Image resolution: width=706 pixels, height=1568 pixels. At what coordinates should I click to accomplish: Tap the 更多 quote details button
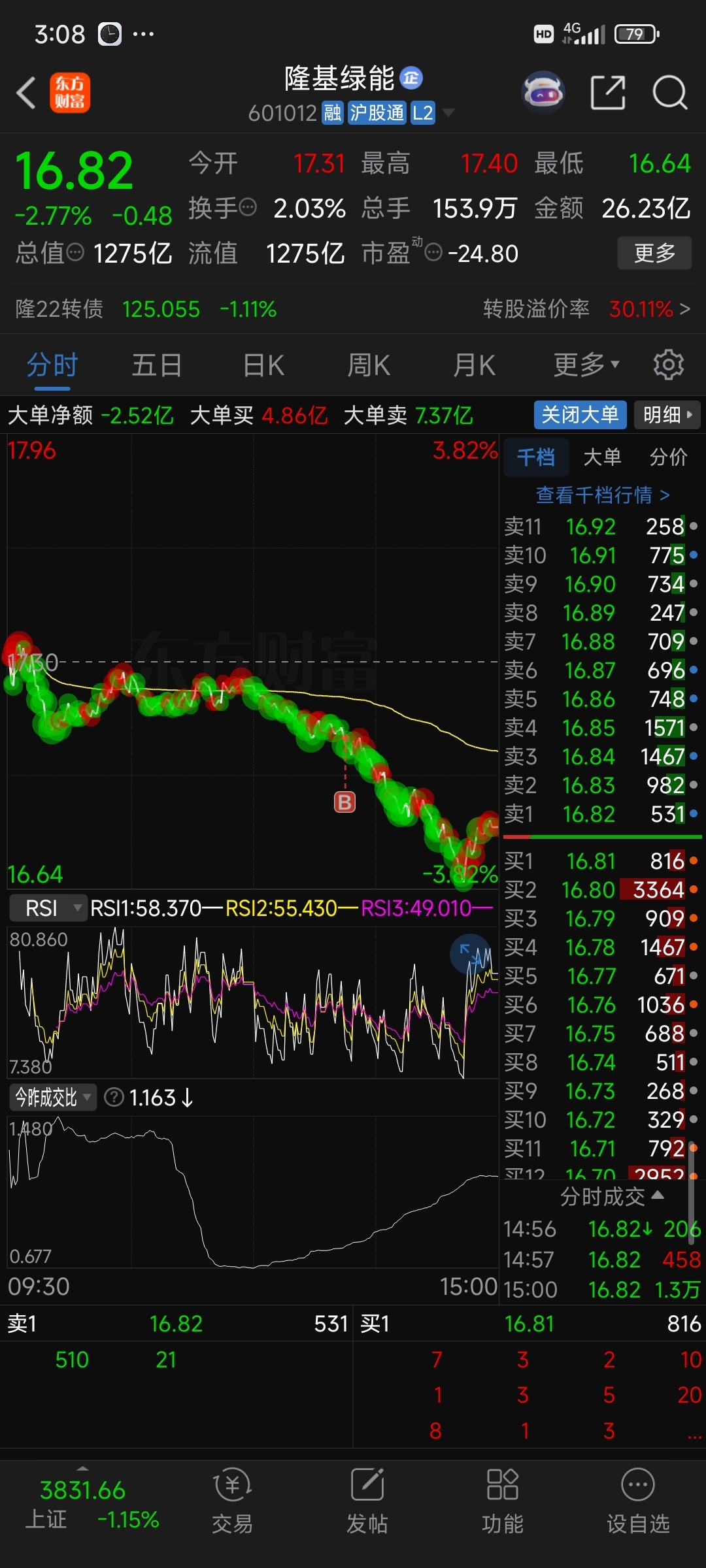[654, 252]
